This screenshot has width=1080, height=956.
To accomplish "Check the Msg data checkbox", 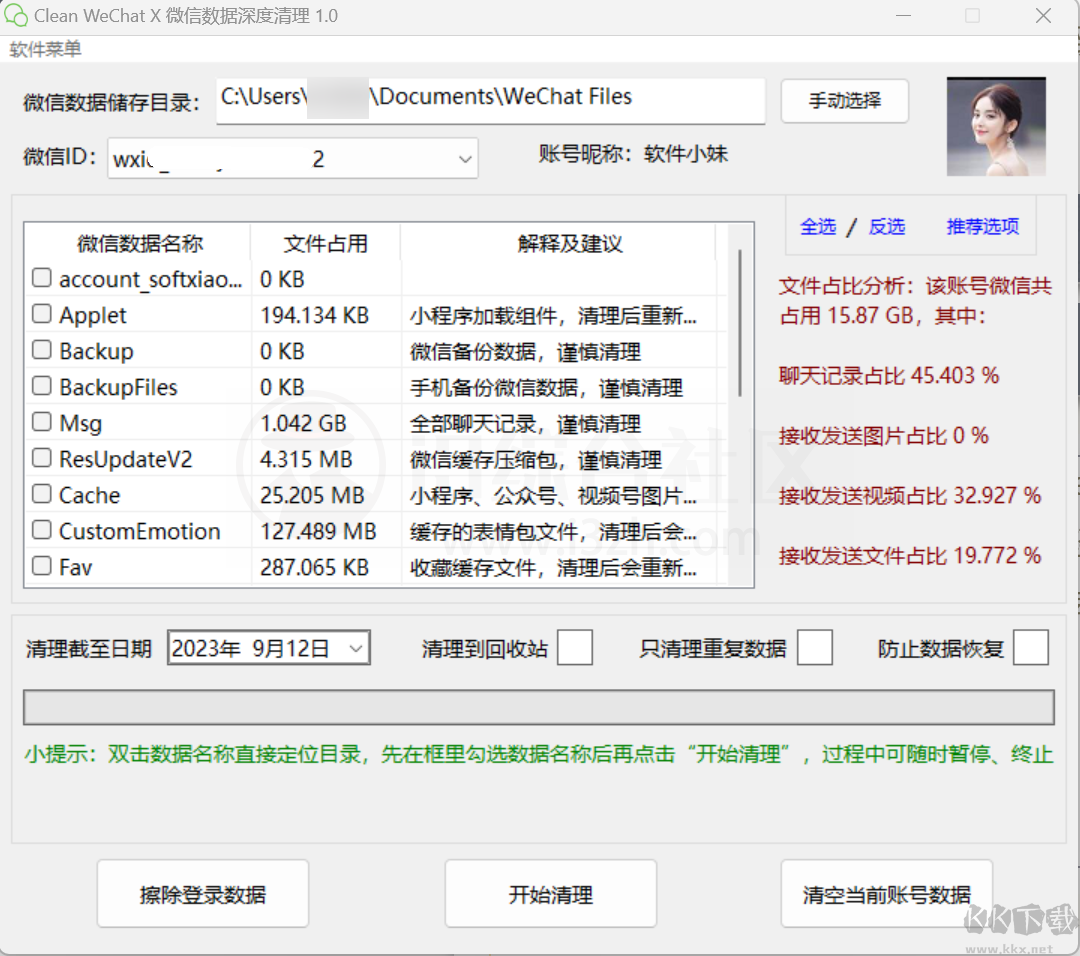I will (x=41, y=422).
